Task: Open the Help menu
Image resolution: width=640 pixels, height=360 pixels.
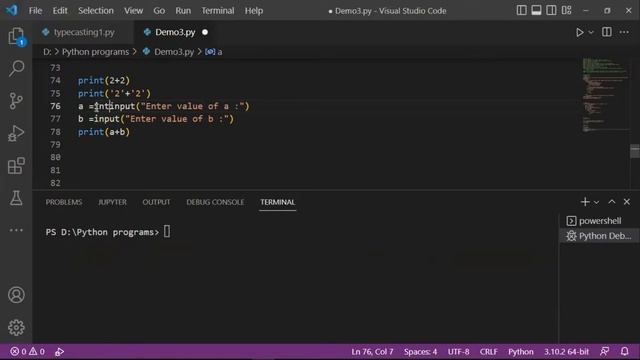Action: (x=254, y=11)
